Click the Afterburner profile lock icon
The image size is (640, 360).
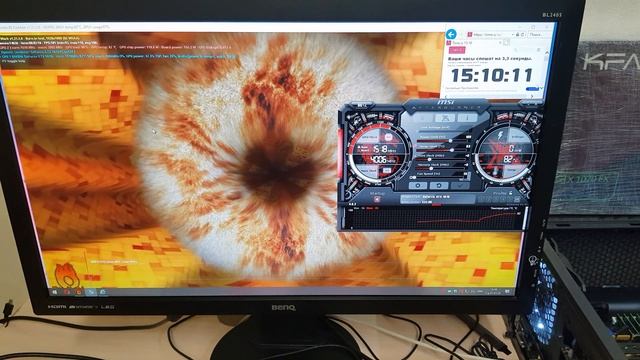(510, 193)
